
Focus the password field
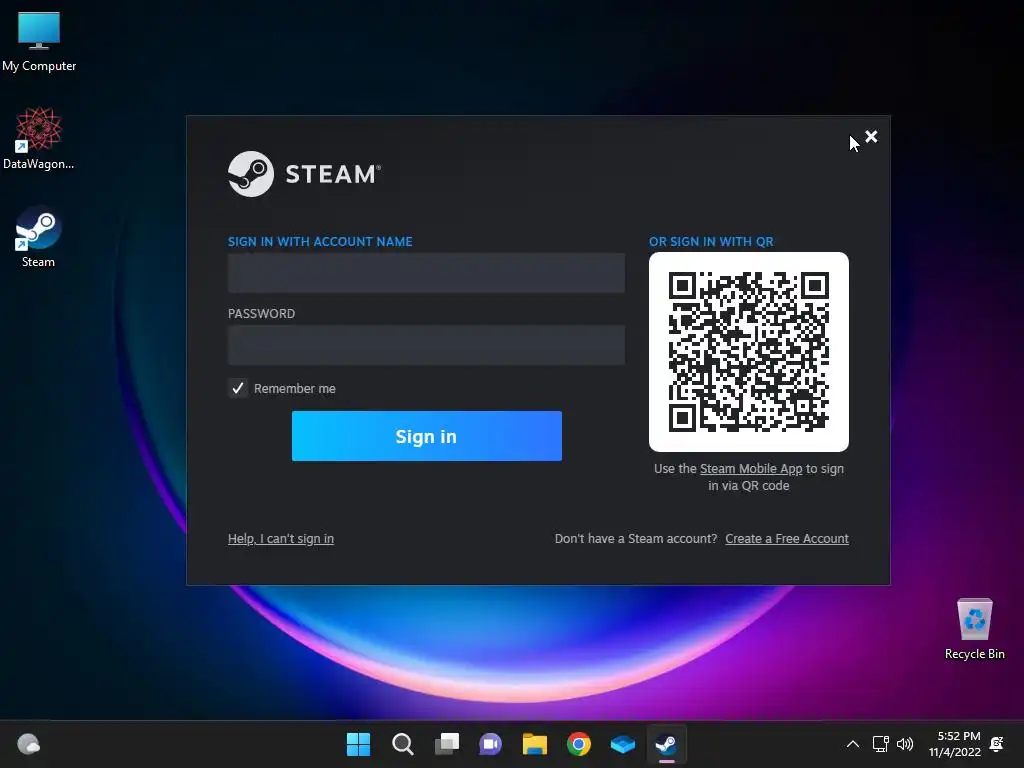426,345
